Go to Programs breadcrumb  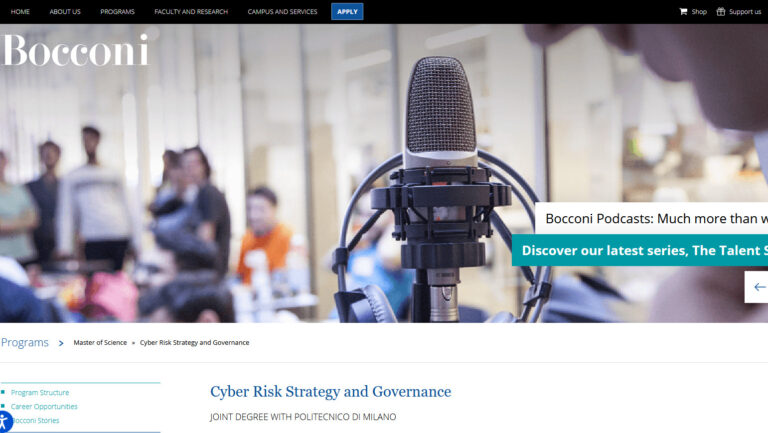coord(24,342)
